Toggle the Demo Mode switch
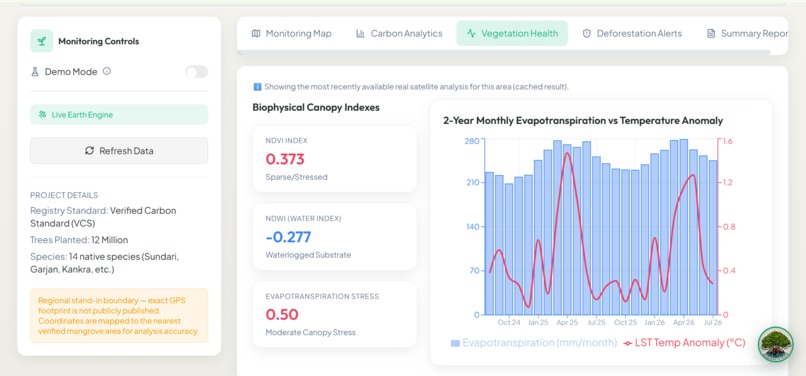806x376 pixels. point(197,71)
